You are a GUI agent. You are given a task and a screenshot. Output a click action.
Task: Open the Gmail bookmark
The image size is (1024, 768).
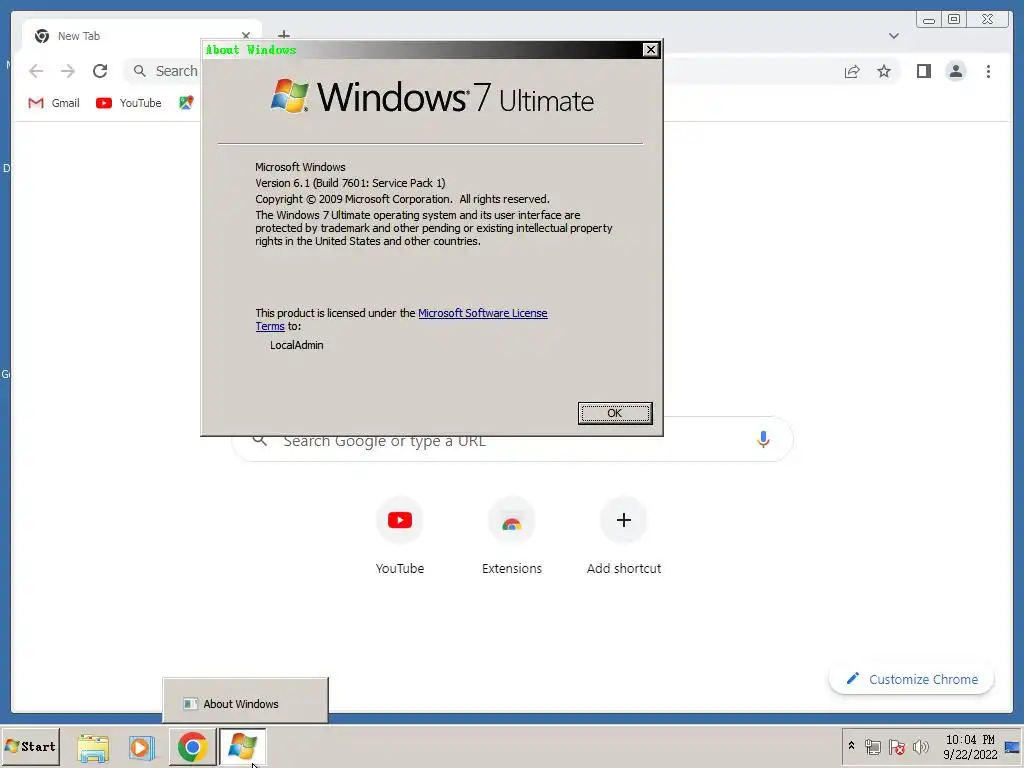click(54, 103)
